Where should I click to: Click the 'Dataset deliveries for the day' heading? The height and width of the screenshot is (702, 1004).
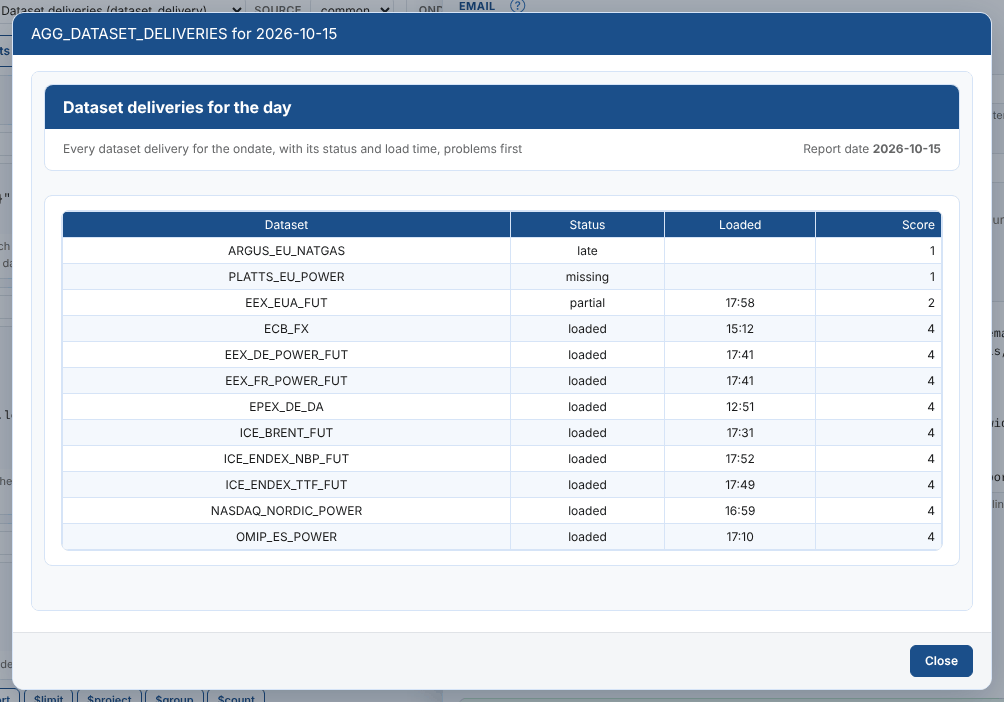(x=177, y=107)
